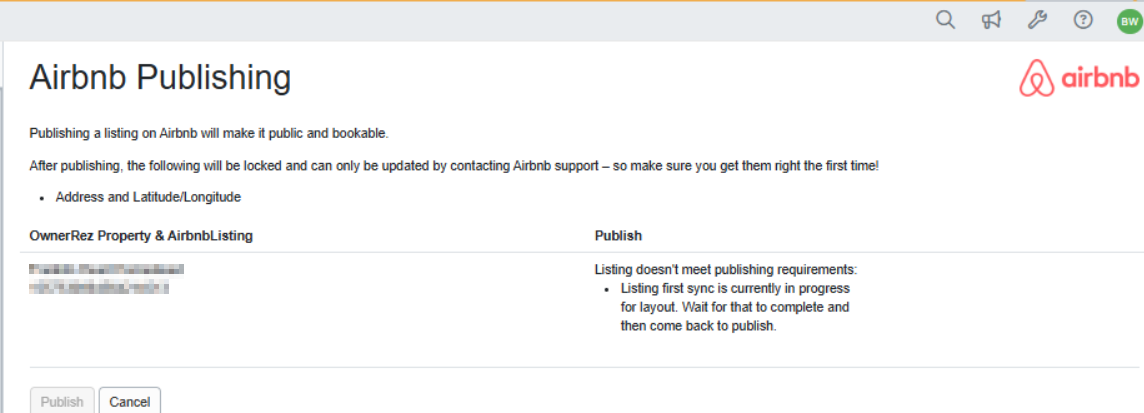Click the search magnifier icon
This screenshot has height=413, width=1144.
click(945, 20)
